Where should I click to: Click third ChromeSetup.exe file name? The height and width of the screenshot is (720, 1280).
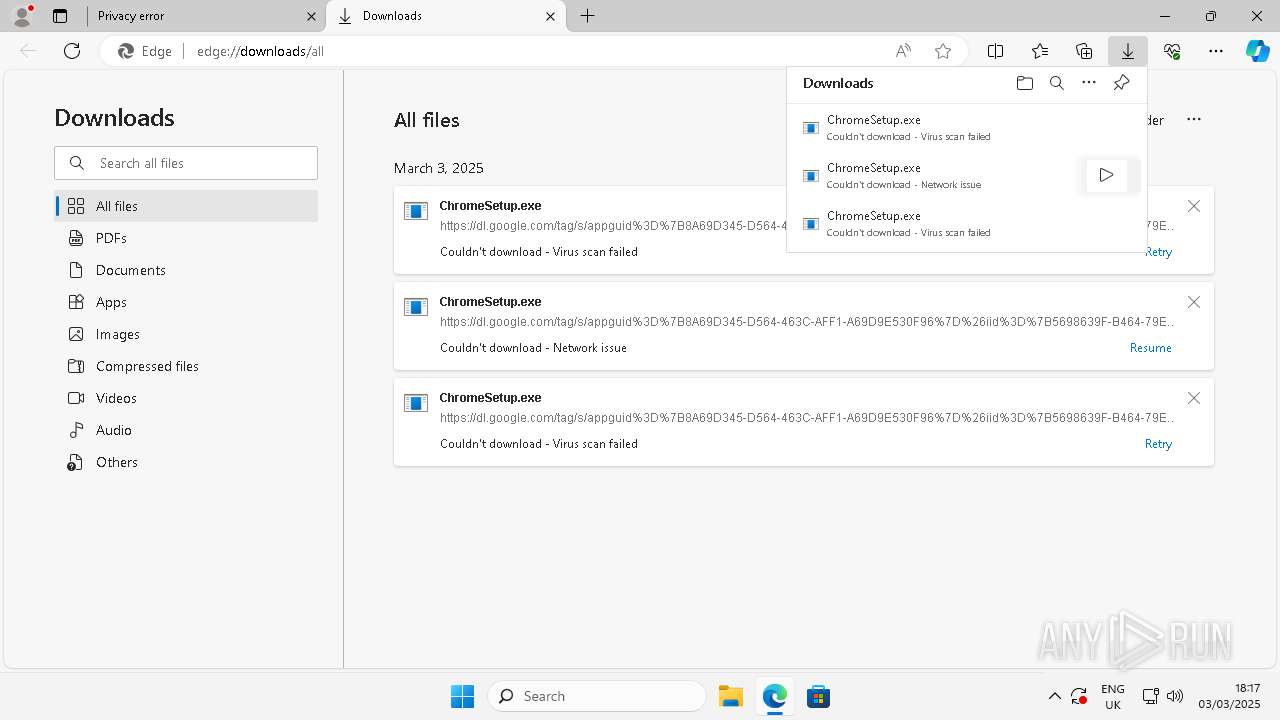point(490,397)
